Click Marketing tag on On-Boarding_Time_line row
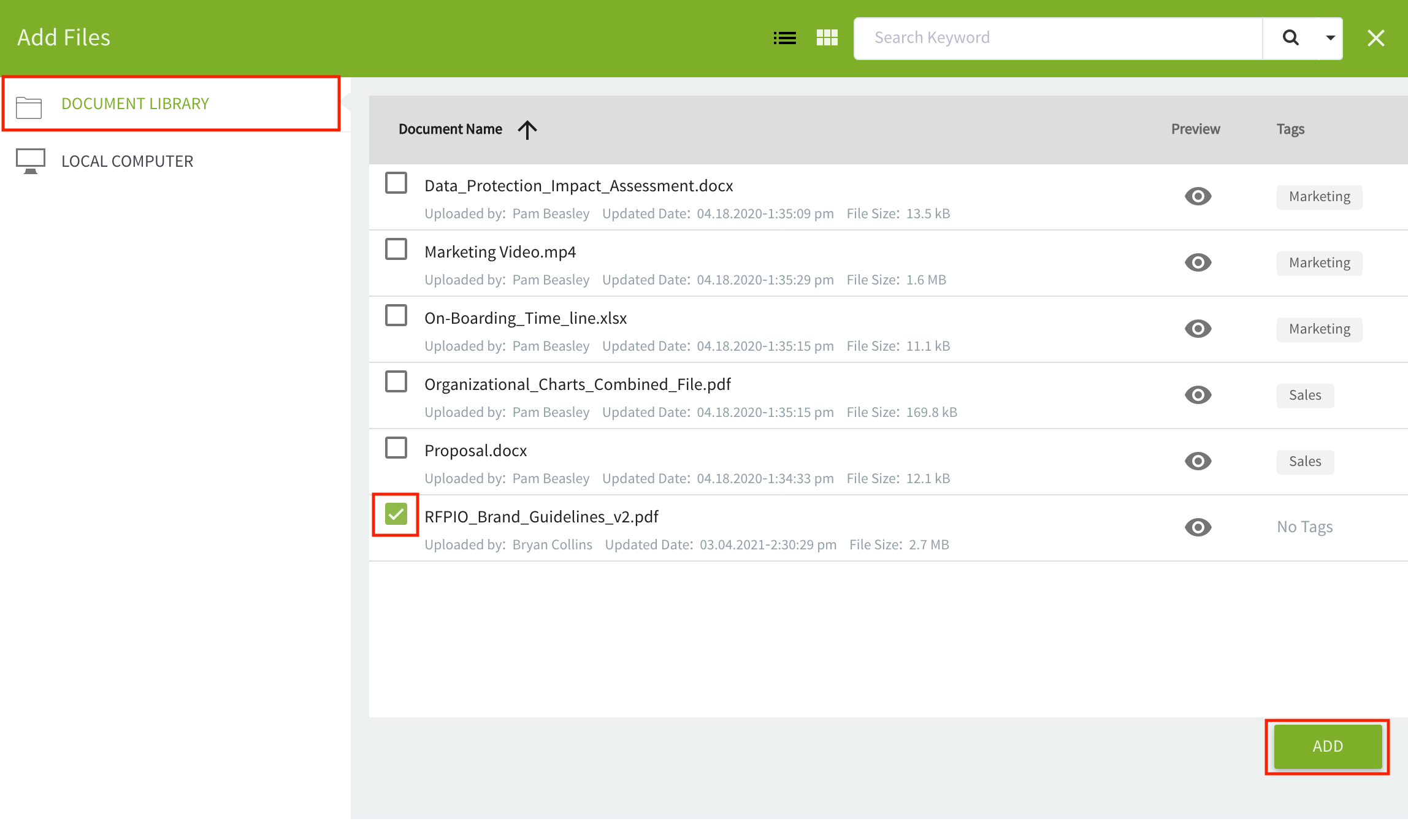The image size is (1408, 840). pyautogui.click(x=1320, y=329)
